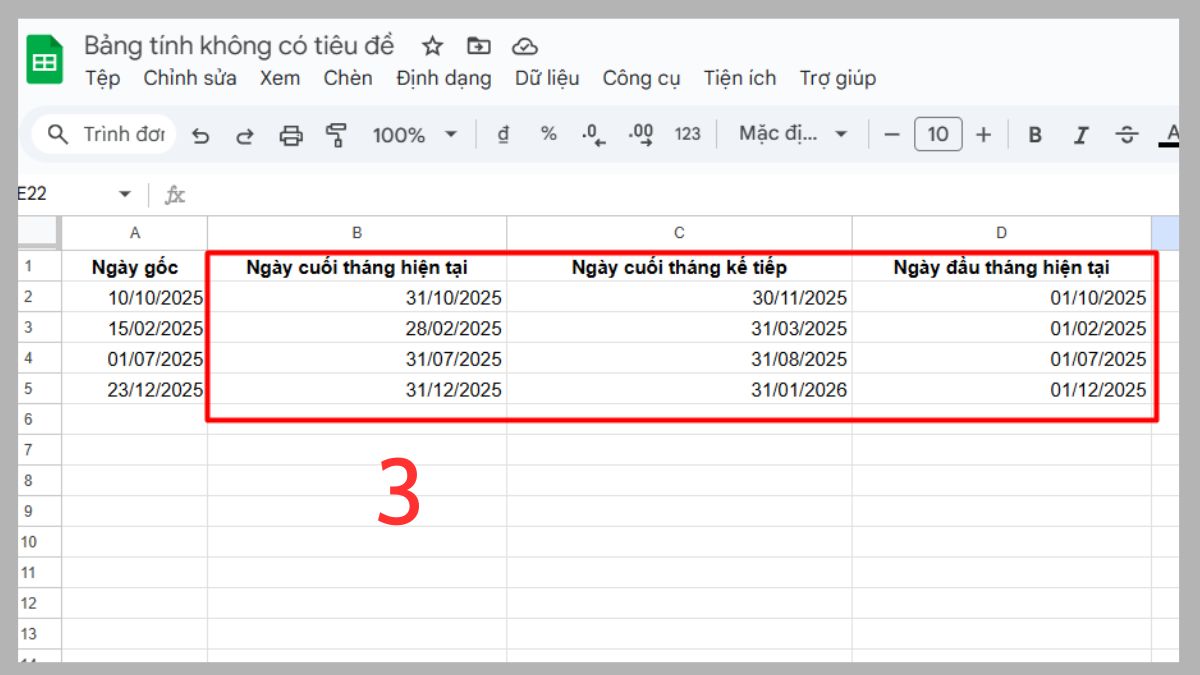The height and width of the screenshot is (675, 1200).
Task: Open the text color picker
Action: 1169,135
